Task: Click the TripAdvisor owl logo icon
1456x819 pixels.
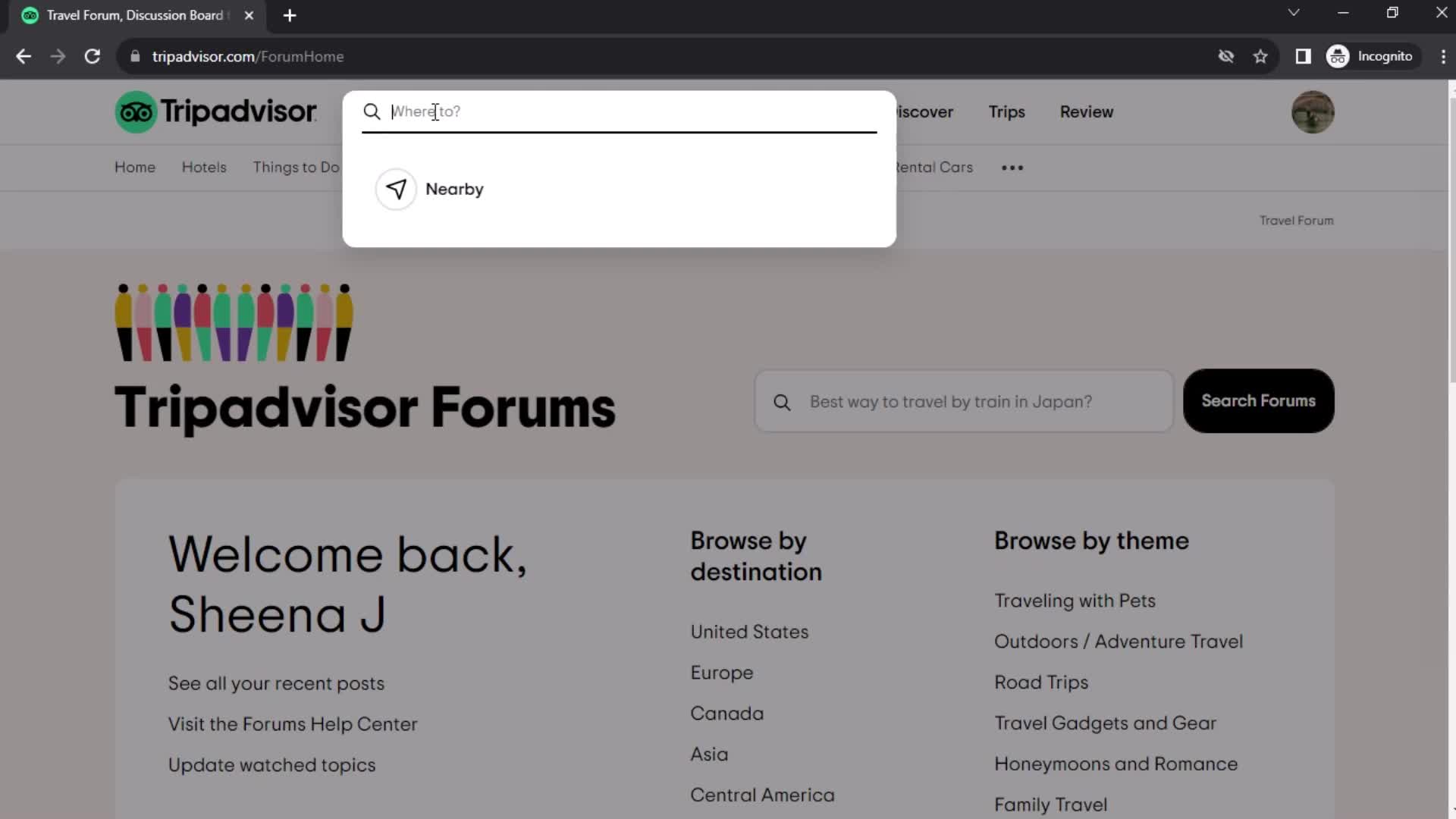Action: click(x=136, y=112)
